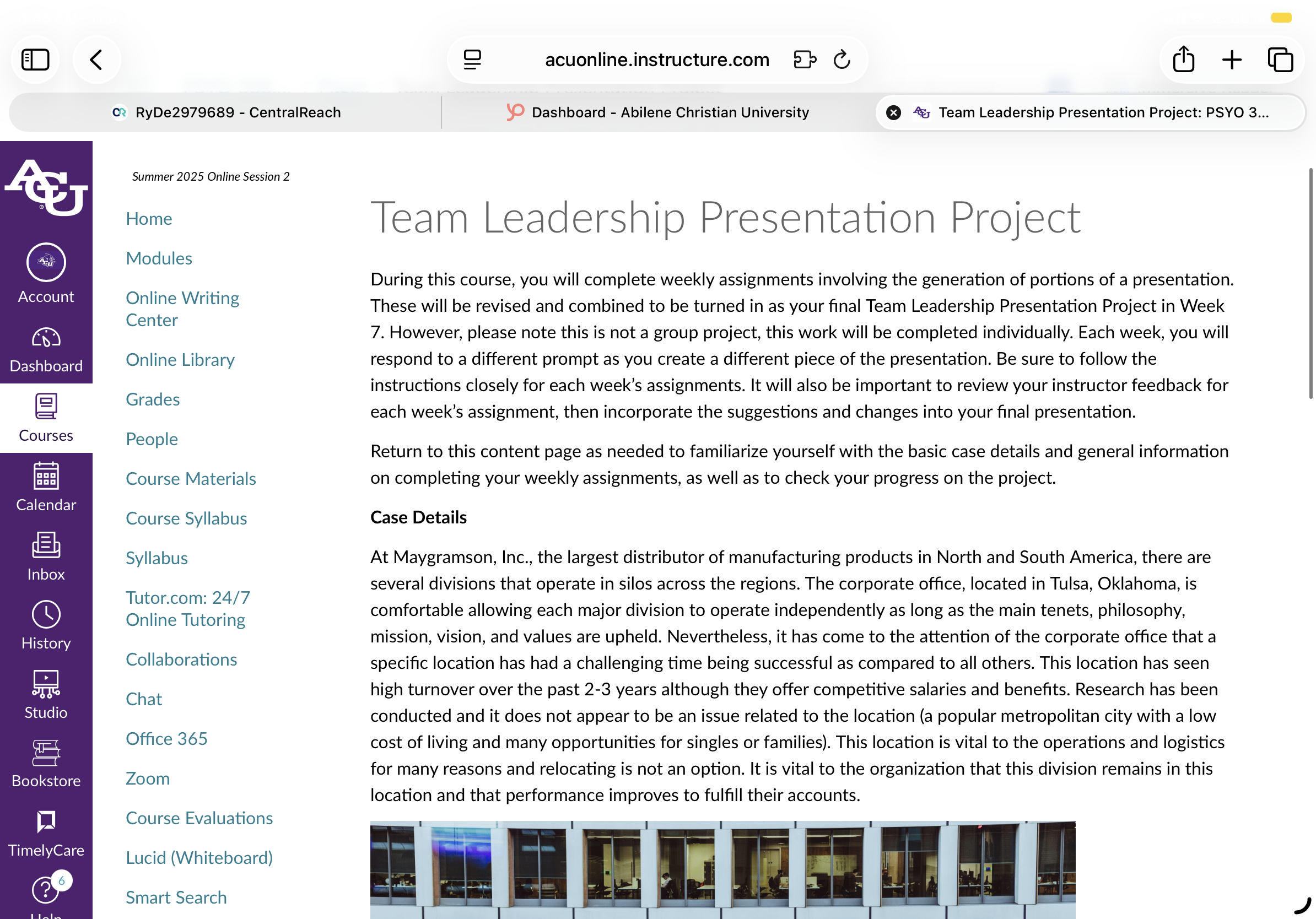The height and width of the screenshot is (919, 1316).
Task: Open Grades in the course menu
Action: (153, 399)
